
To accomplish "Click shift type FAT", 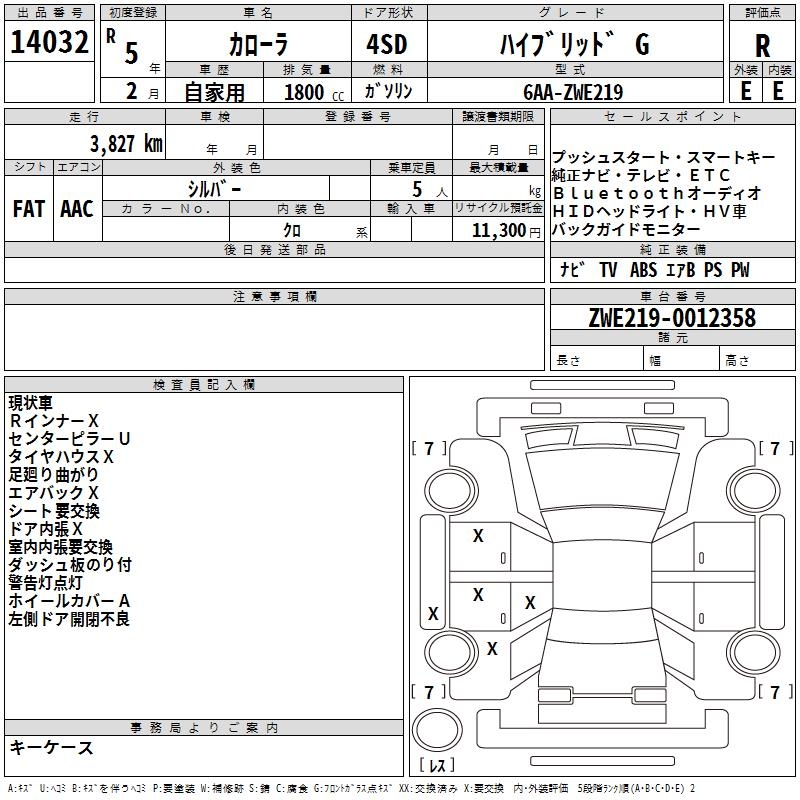I will coord(29,209).
